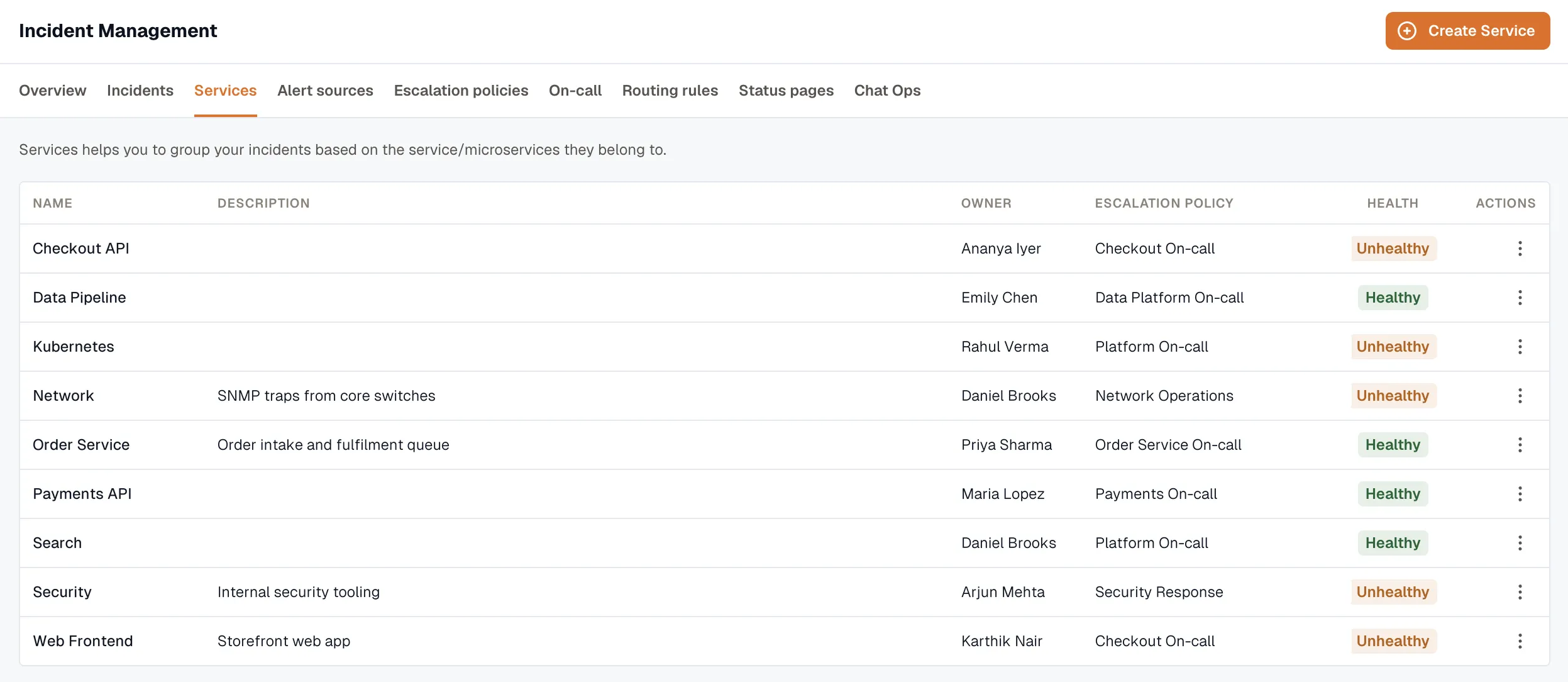Screen dimensions: 1568x682
Task: Select the Services tab
Action: [225, 91]
